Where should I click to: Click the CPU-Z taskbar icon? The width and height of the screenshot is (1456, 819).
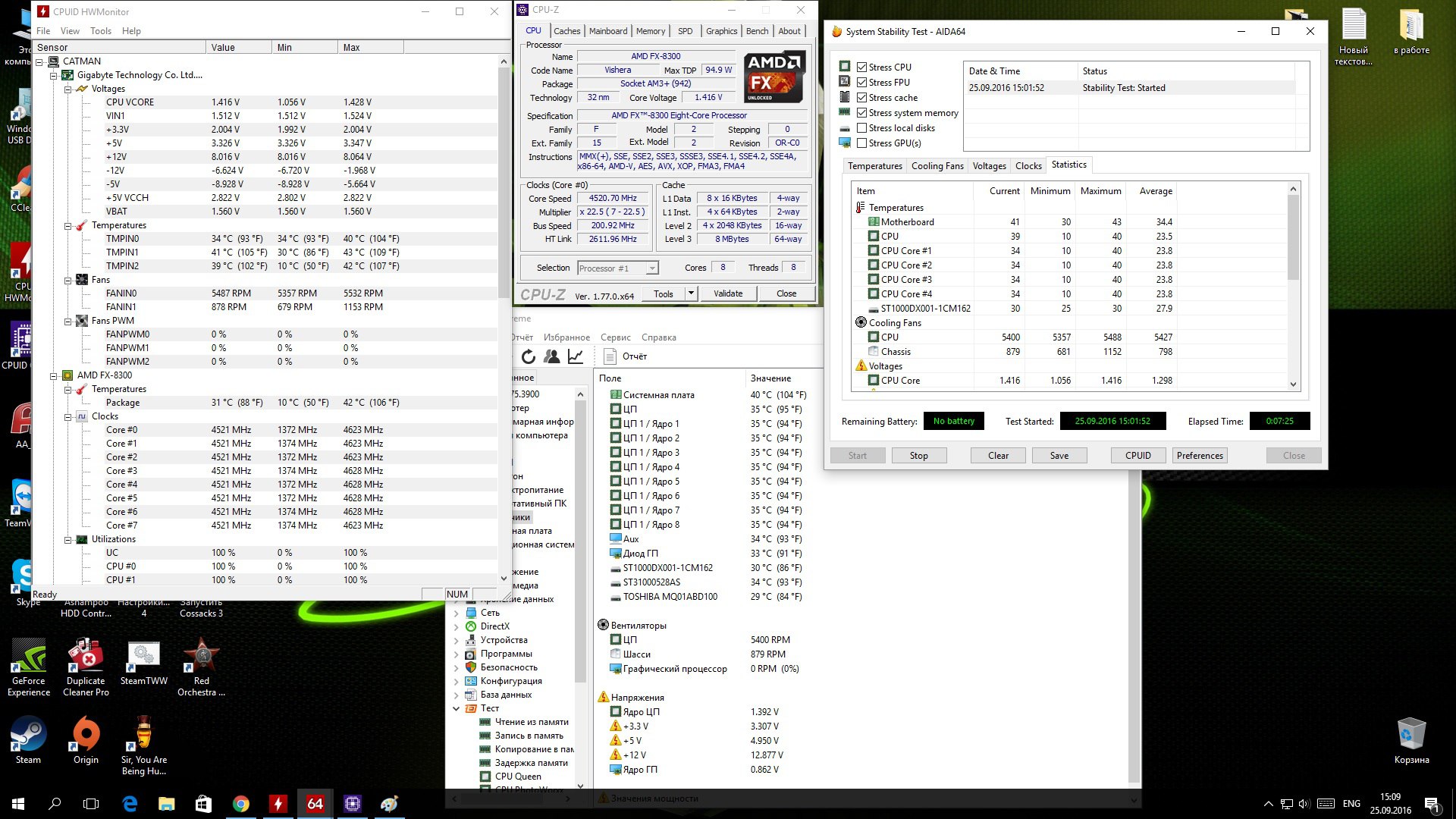[352, 804]
